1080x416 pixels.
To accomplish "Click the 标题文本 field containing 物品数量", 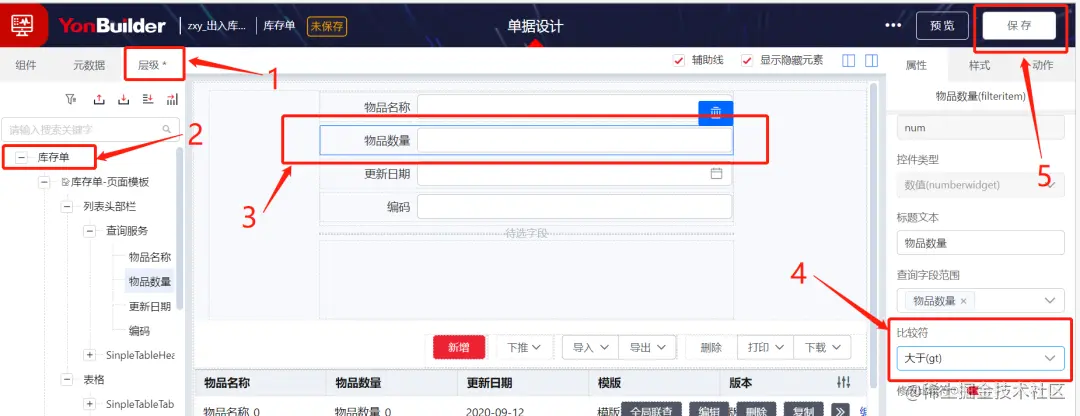I will coord(980,243).
